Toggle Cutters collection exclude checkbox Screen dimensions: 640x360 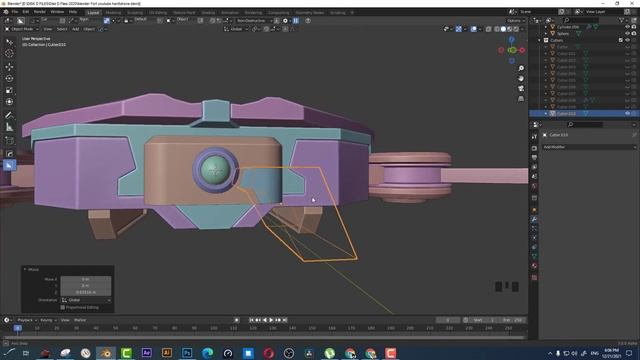pyautogui.click(x=620, y=40)
